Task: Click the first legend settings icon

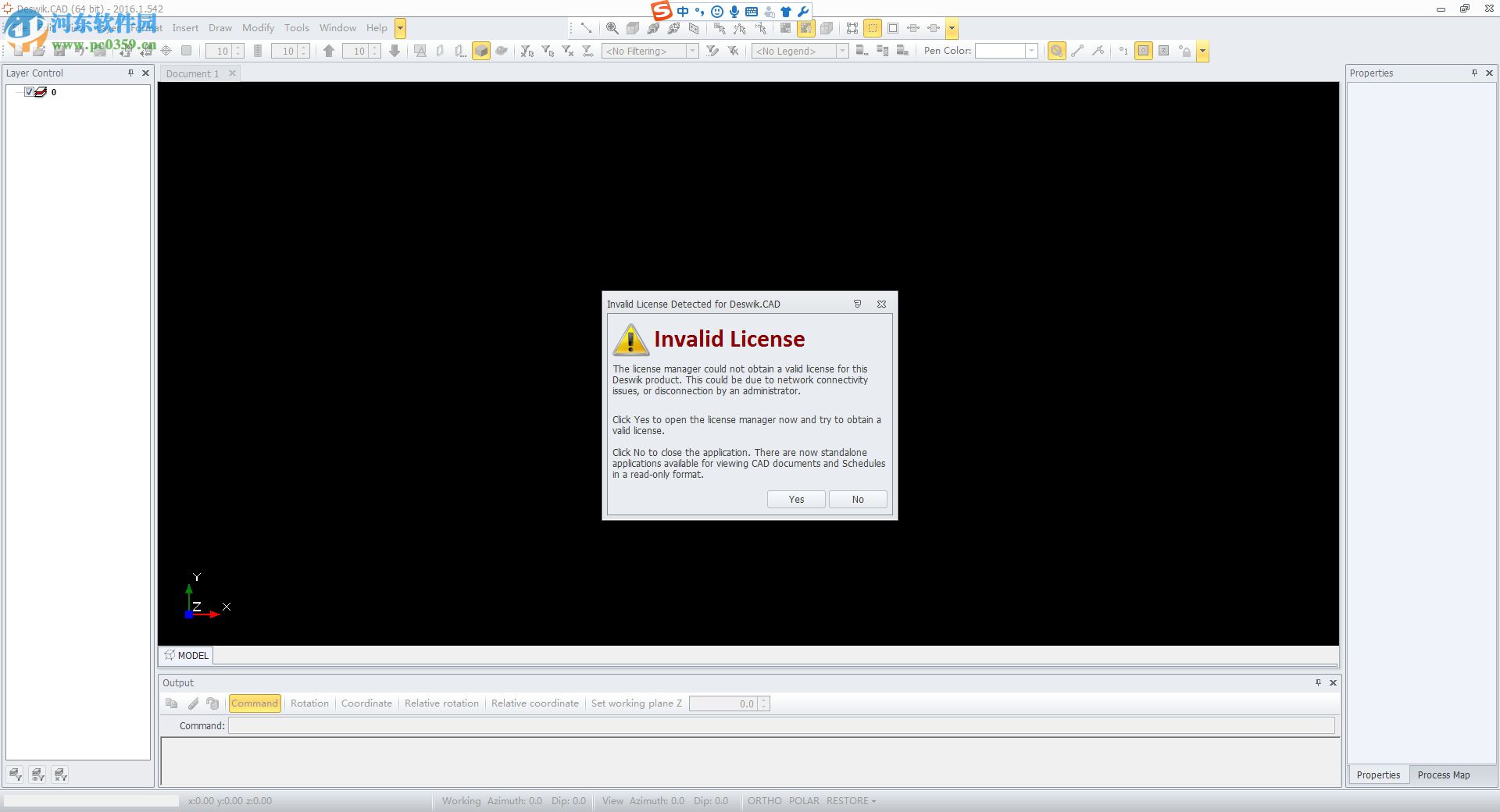Action: 862,51
